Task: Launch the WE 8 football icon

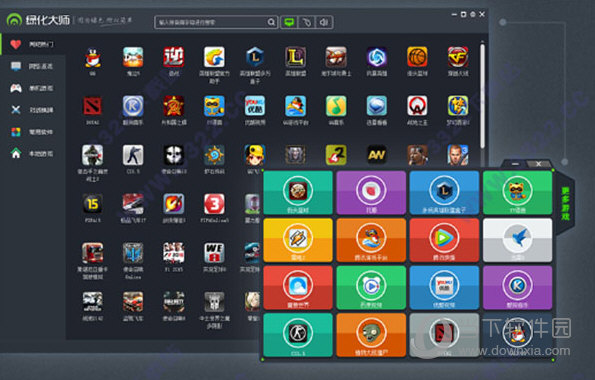Action: point(214,253)
